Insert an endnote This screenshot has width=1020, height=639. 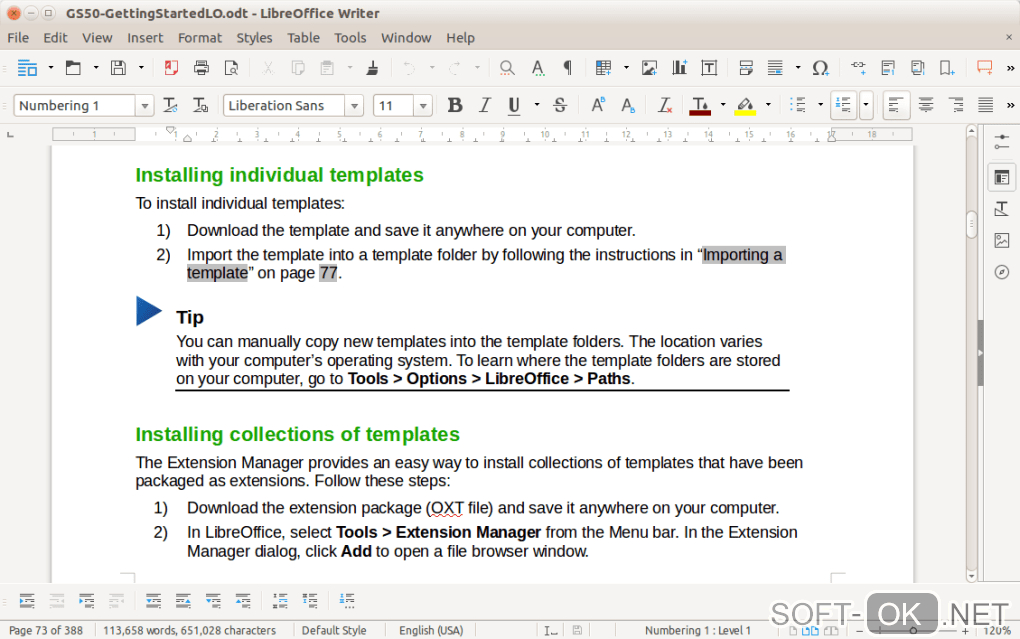[918, 68]
